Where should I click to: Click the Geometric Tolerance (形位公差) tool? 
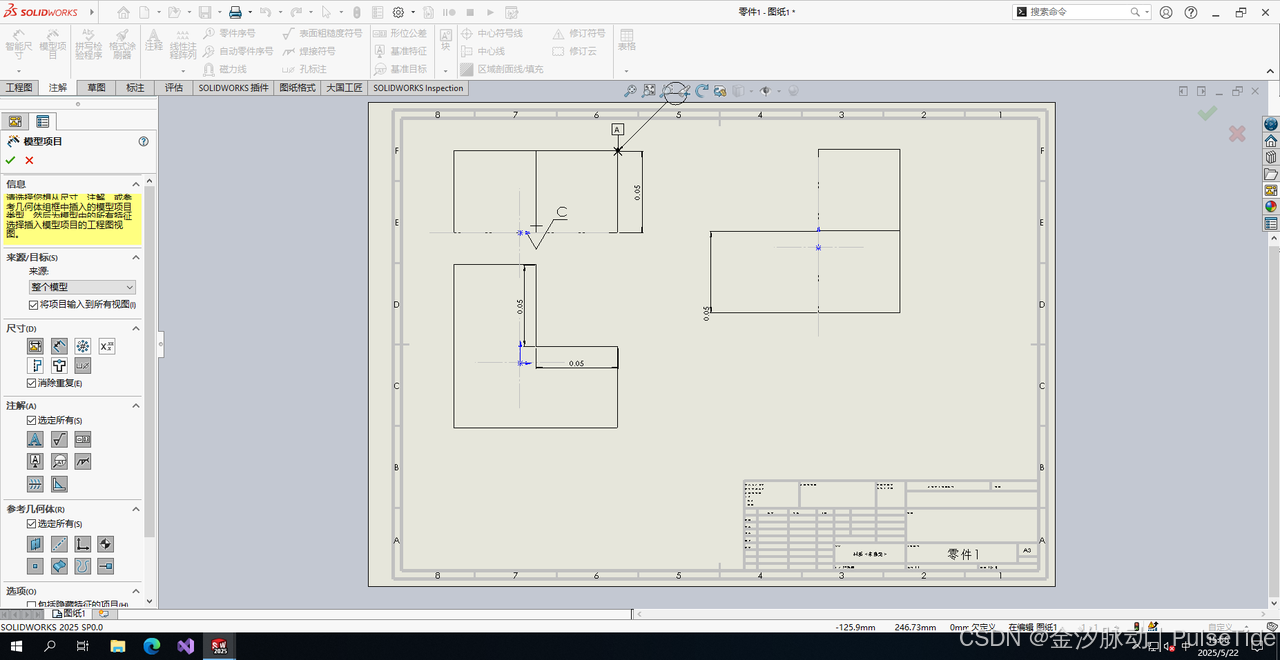coord(400,33)
